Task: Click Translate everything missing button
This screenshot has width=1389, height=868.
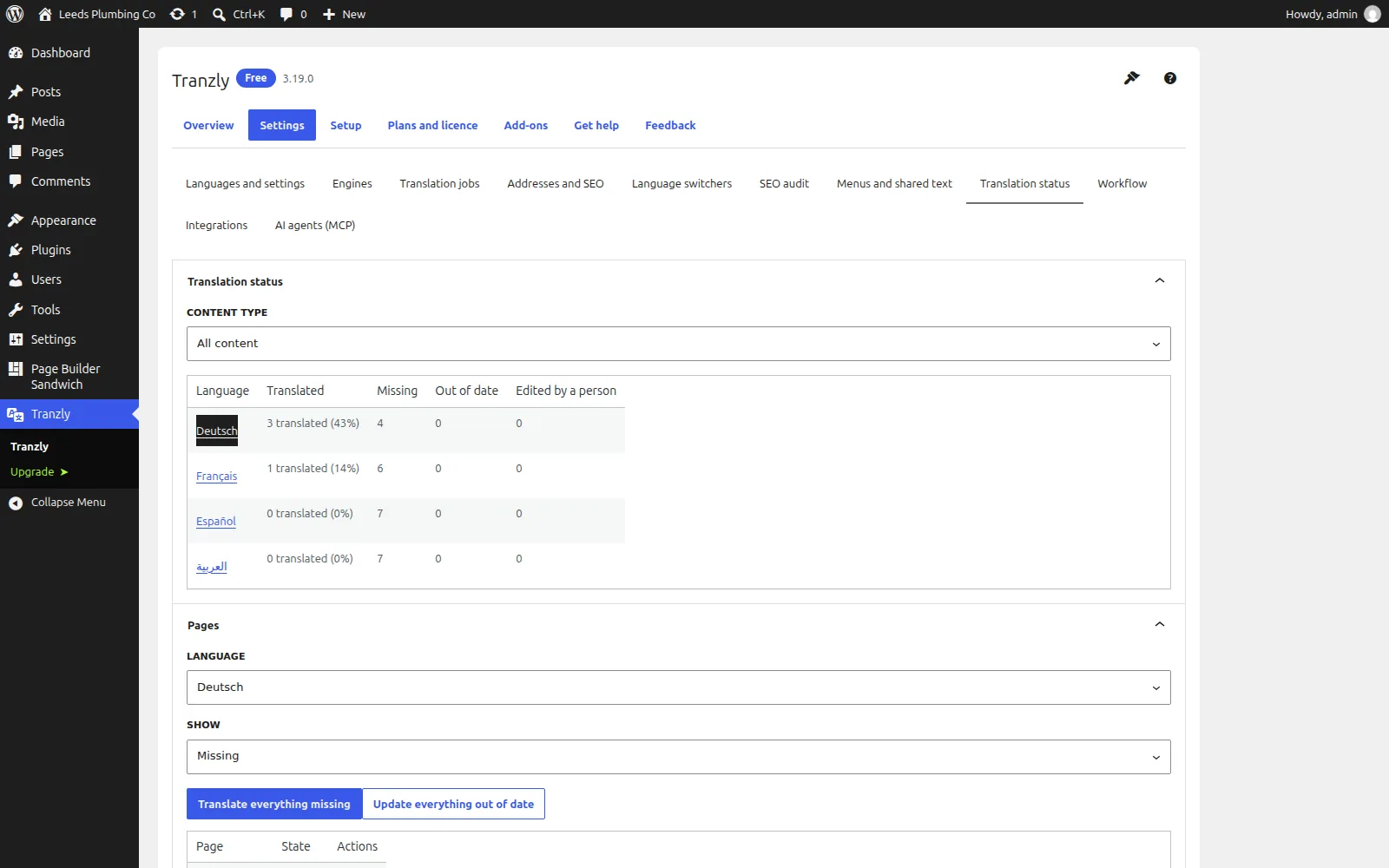Action: pyautogui.click(x=274, y=804)
